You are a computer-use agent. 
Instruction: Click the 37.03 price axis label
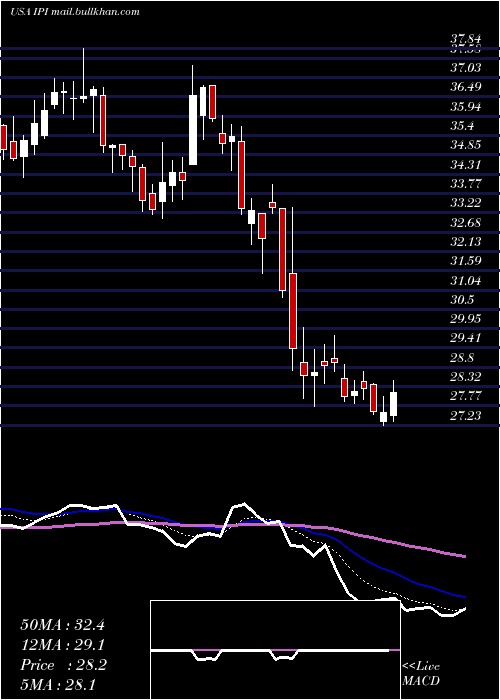466,68
